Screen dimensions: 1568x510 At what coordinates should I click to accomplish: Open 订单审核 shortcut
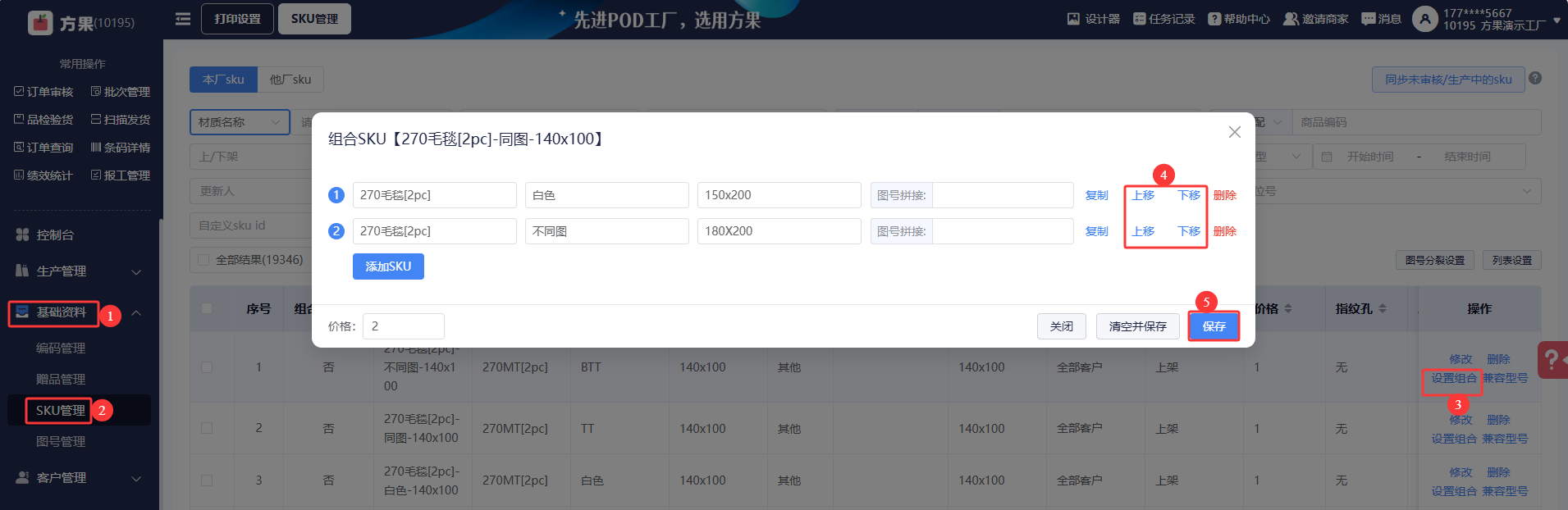(x=43, y=92)
